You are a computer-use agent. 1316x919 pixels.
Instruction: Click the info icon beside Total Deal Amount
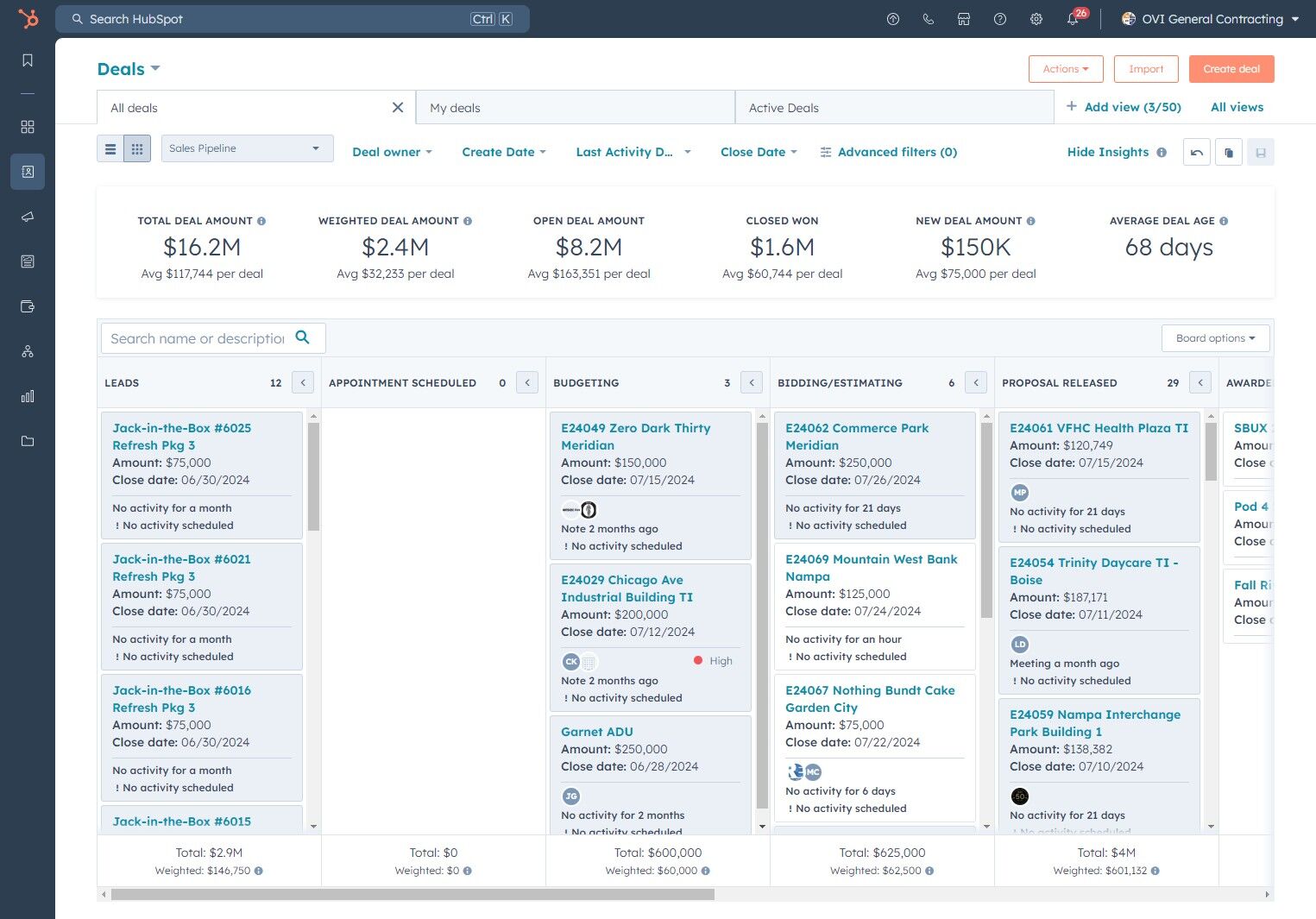point(261,221)
